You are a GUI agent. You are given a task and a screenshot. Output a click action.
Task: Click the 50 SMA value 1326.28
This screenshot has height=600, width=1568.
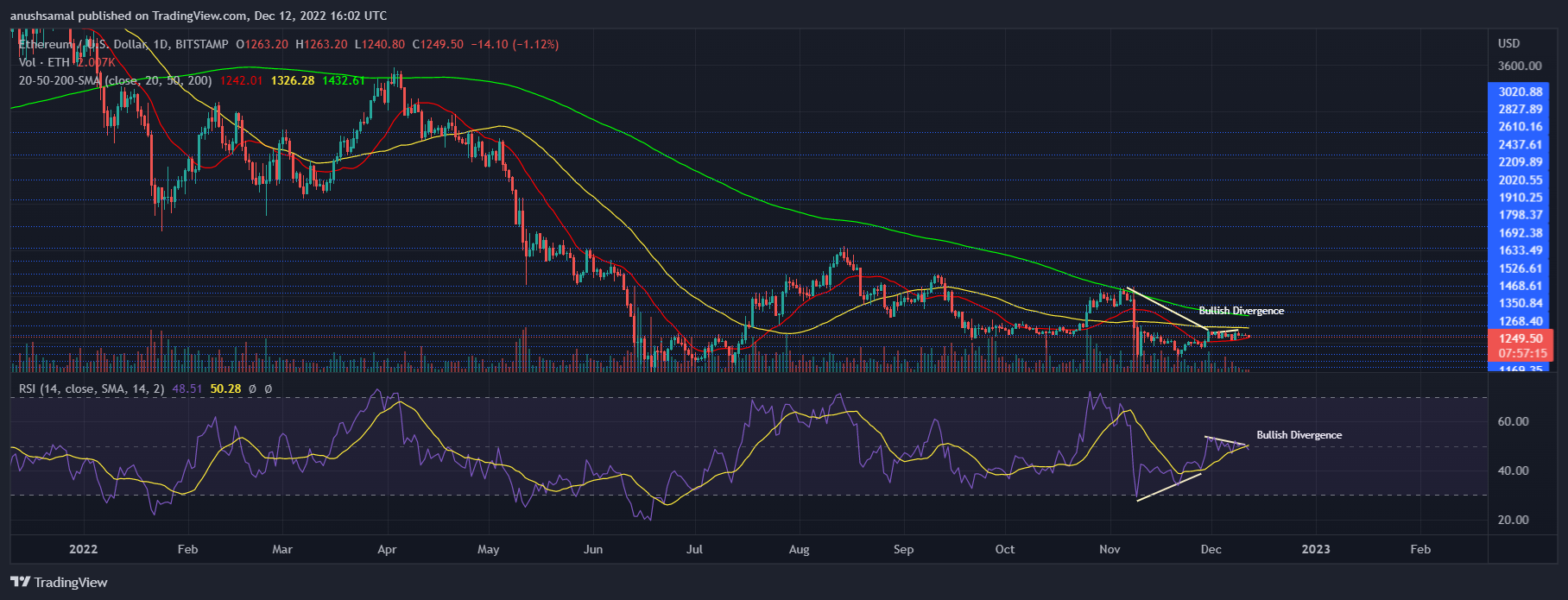coord(292,80)
